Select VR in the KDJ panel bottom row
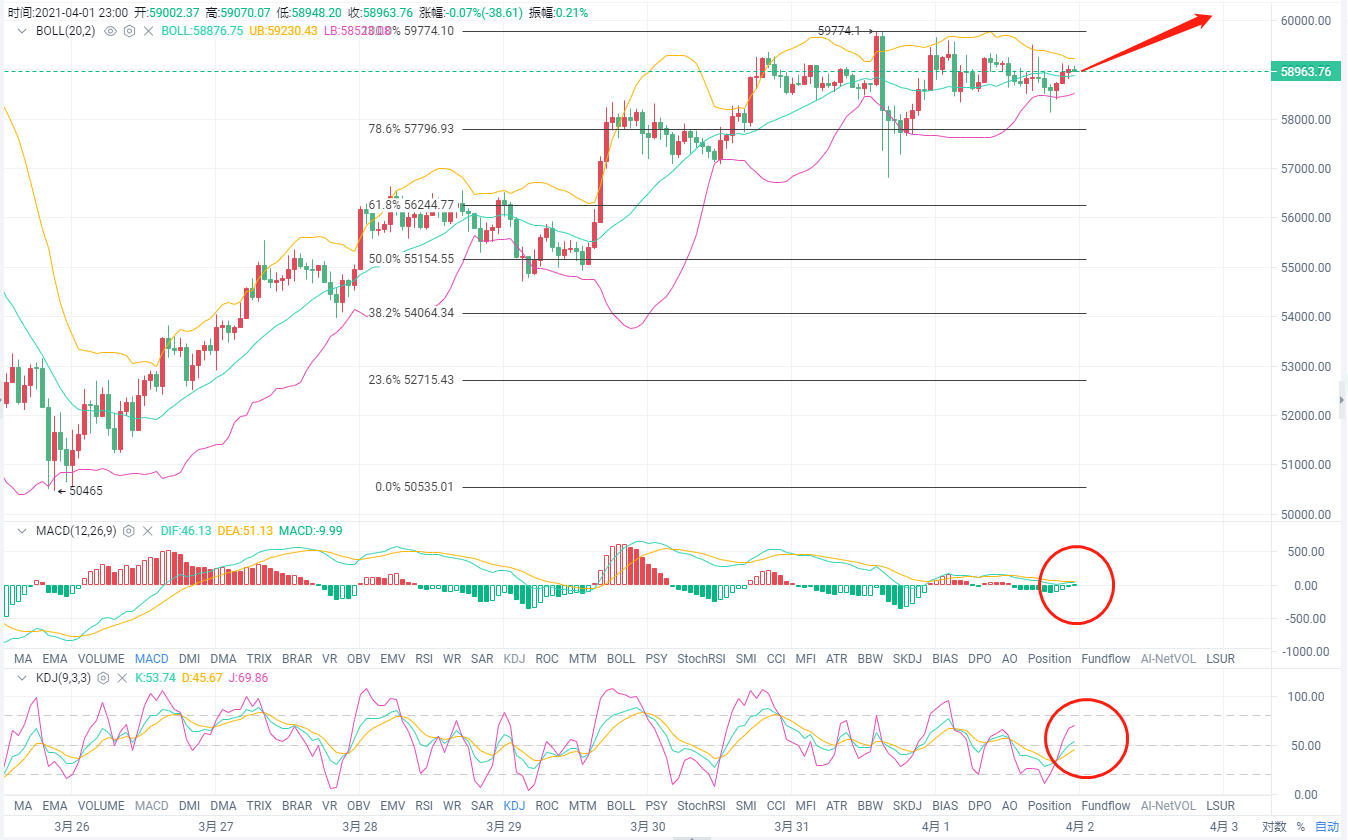 pos(330,806)
